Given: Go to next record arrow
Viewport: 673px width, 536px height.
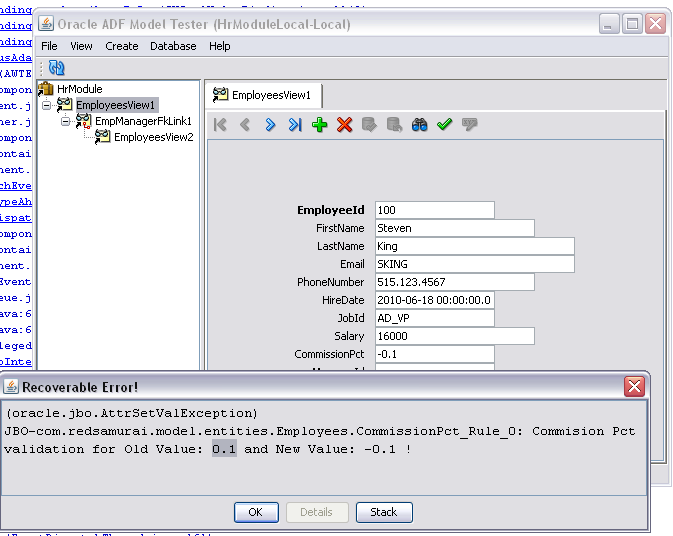Looking at the screenshot, I should [x=270, y=125].
